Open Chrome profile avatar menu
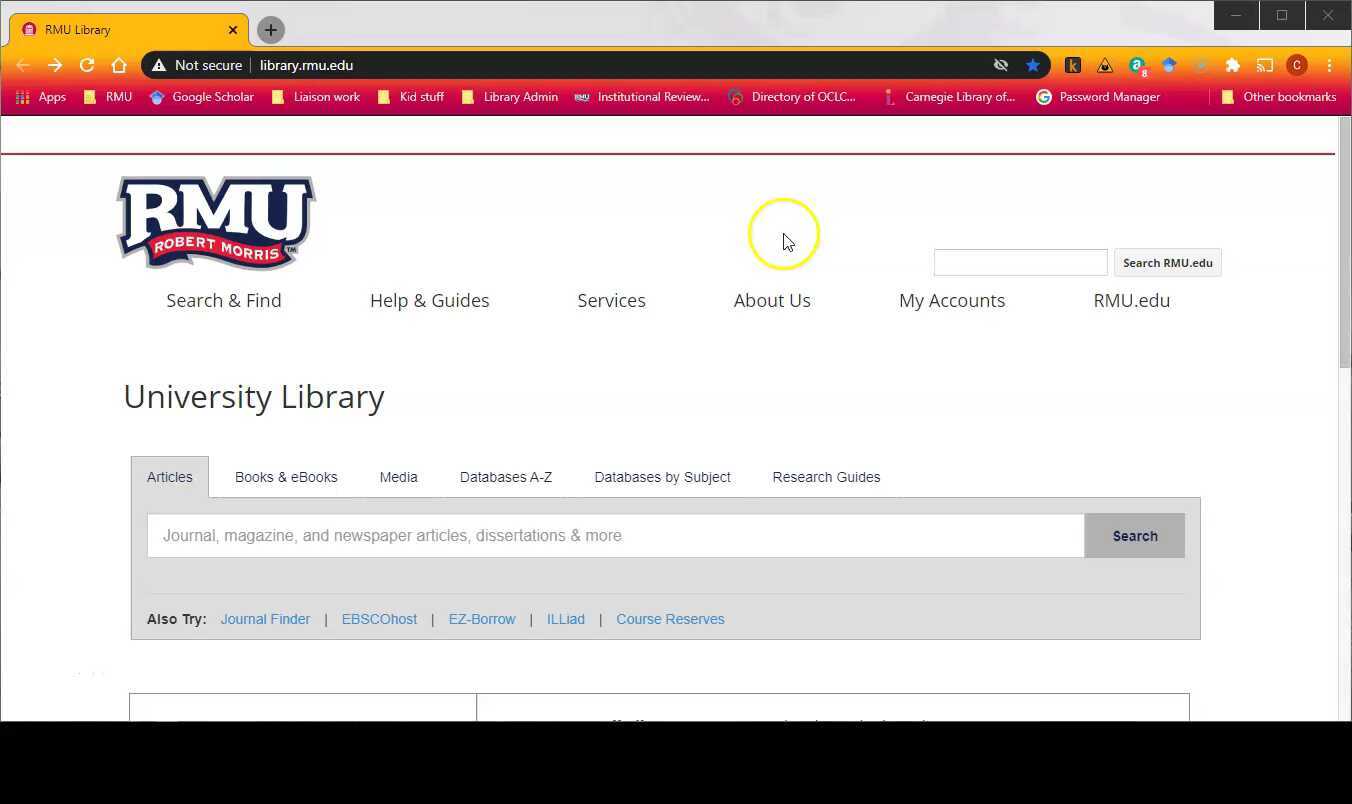The height and width of the screenshot is (804, 1352). [x=1297, y=65]
